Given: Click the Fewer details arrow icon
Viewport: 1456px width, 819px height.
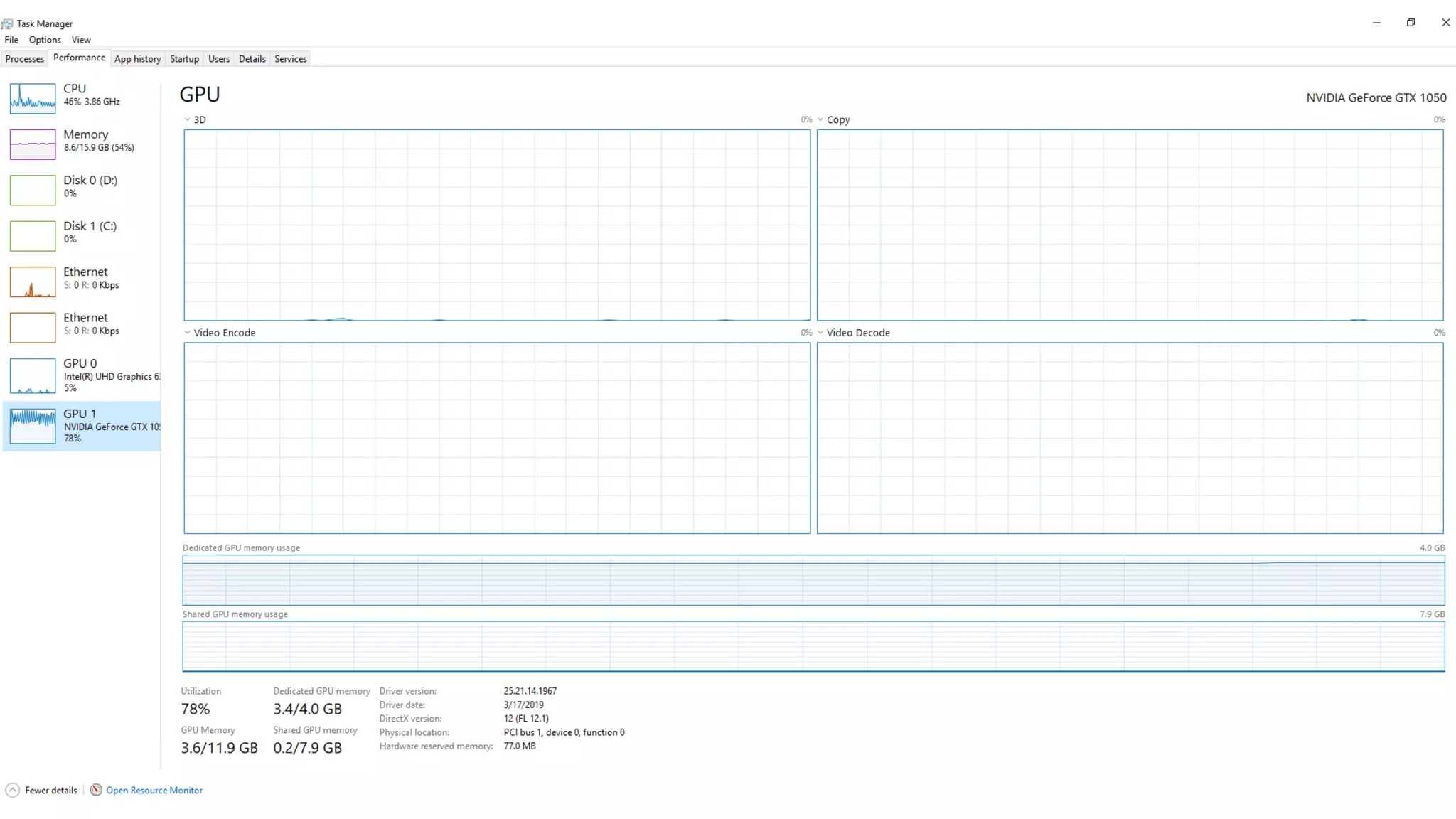Looking at the screenshot, I should 12,790.
